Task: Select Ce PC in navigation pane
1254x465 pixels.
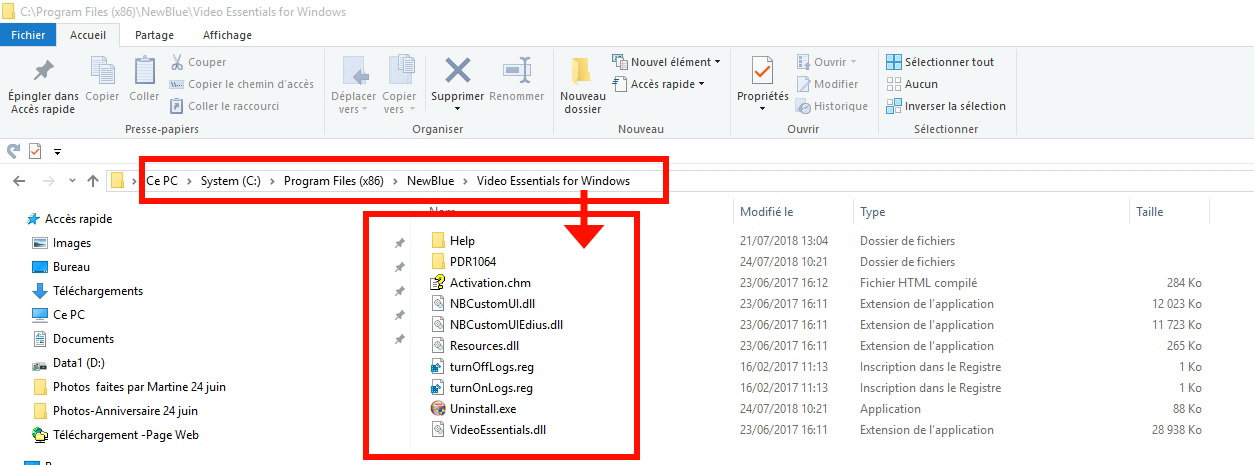Action: coord(59,315)
